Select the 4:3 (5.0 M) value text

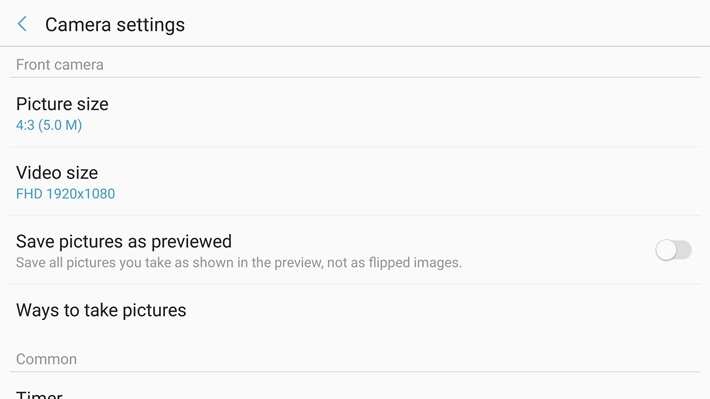coord(49,125)
